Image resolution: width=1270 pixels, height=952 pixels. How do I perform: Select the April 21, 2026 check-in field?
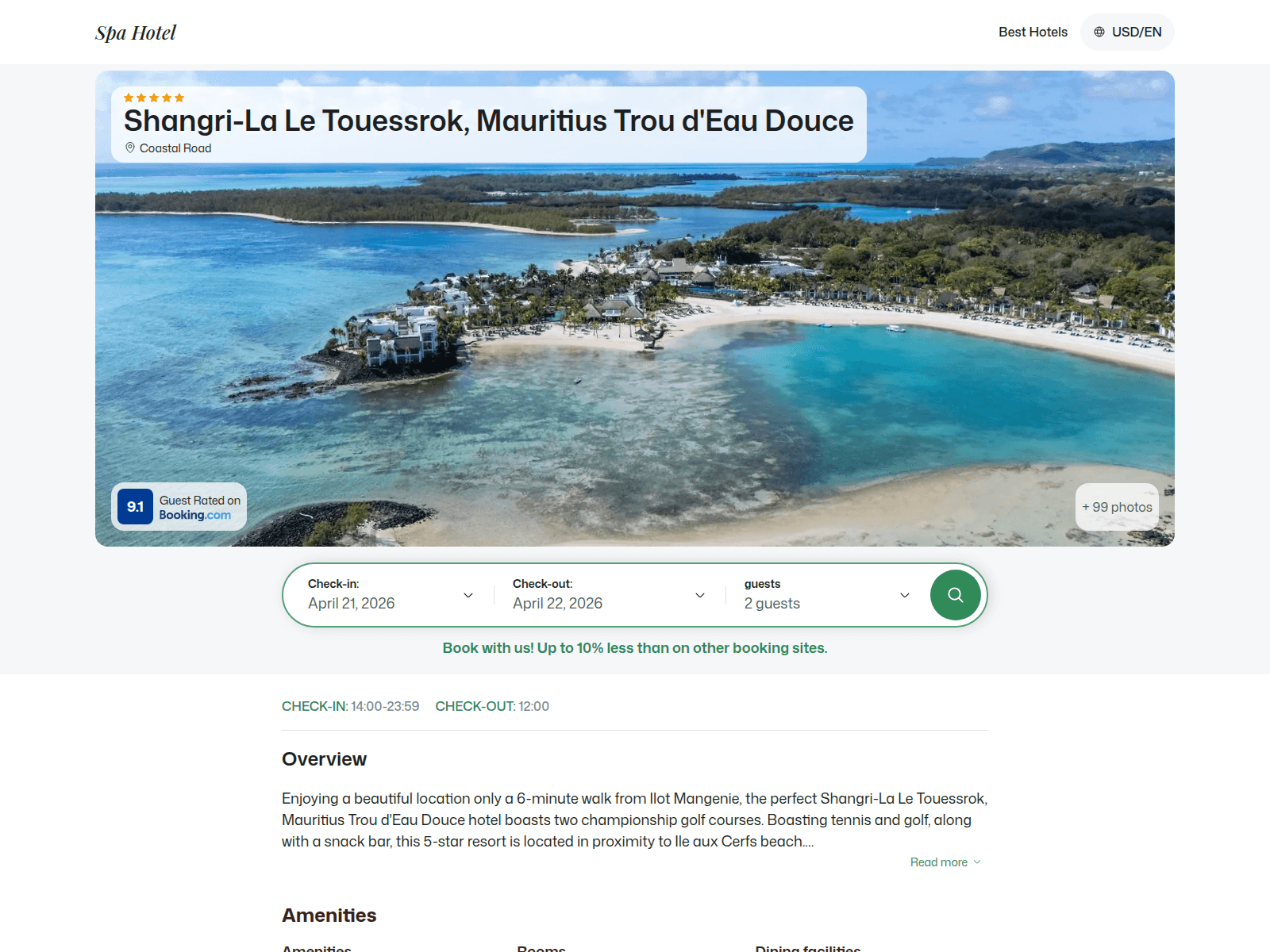coord(391,595)
